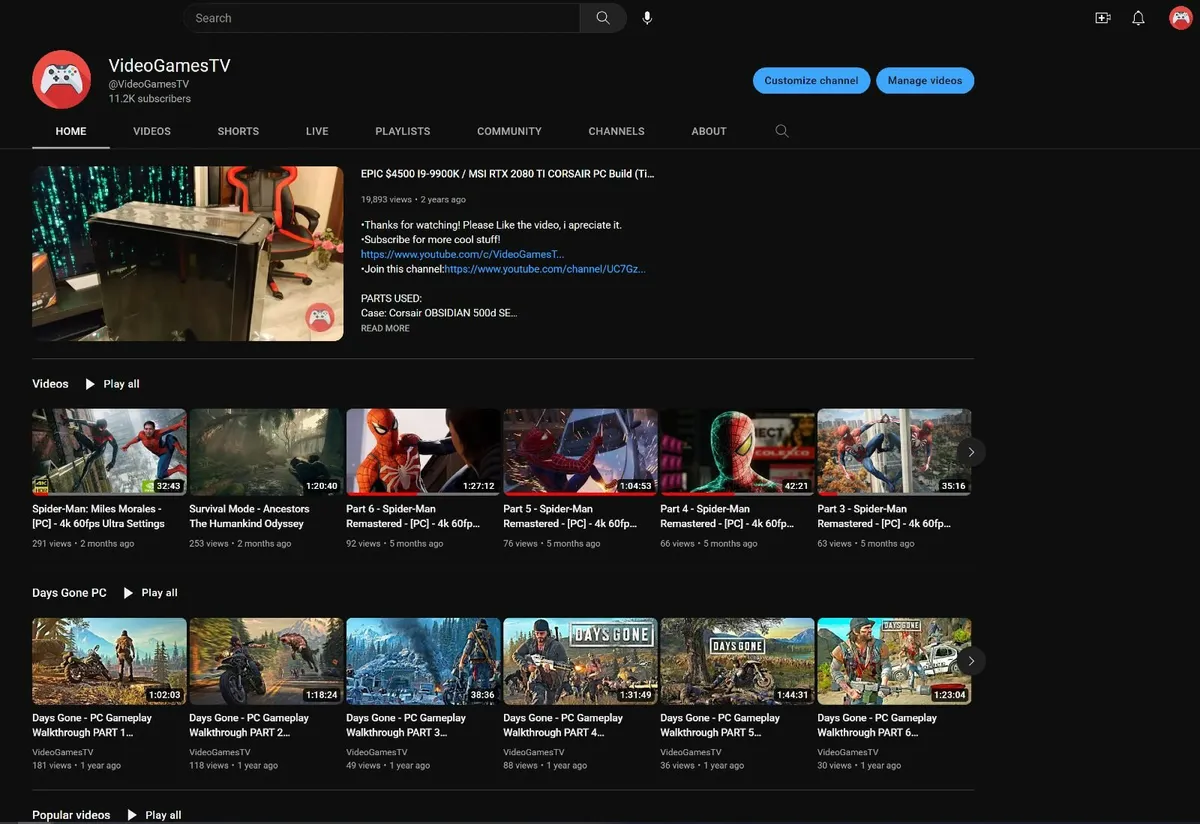The width and height of the screenshot is (1200, 824).
Task: Switch to the VIDEOS tab
Action: point(152,131)
